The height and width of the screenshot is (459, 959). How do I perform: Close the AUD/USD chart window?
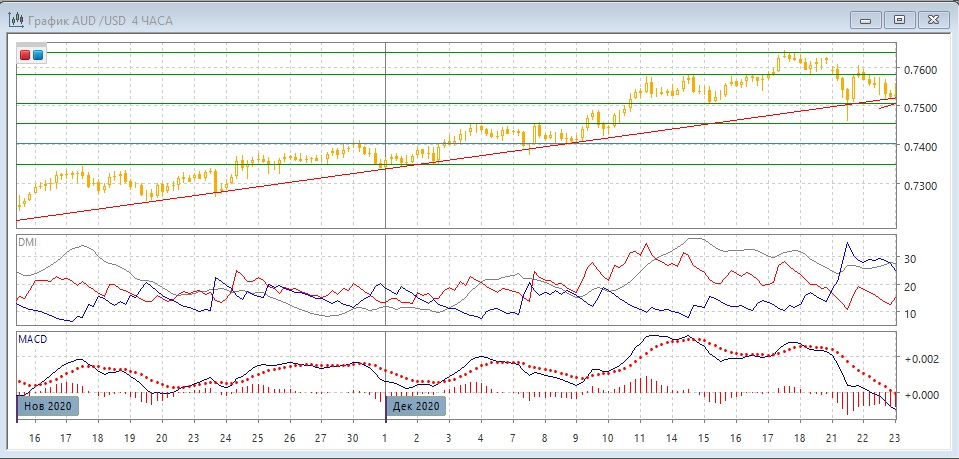click(934, 19)
